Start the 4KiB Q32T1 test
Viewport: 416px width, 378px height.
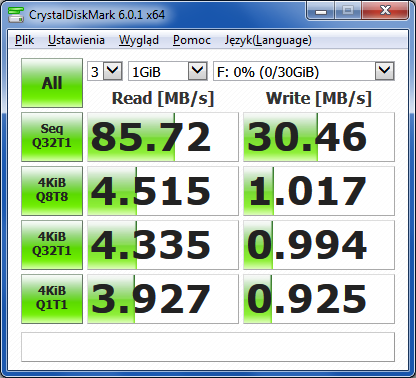[52, 245]
